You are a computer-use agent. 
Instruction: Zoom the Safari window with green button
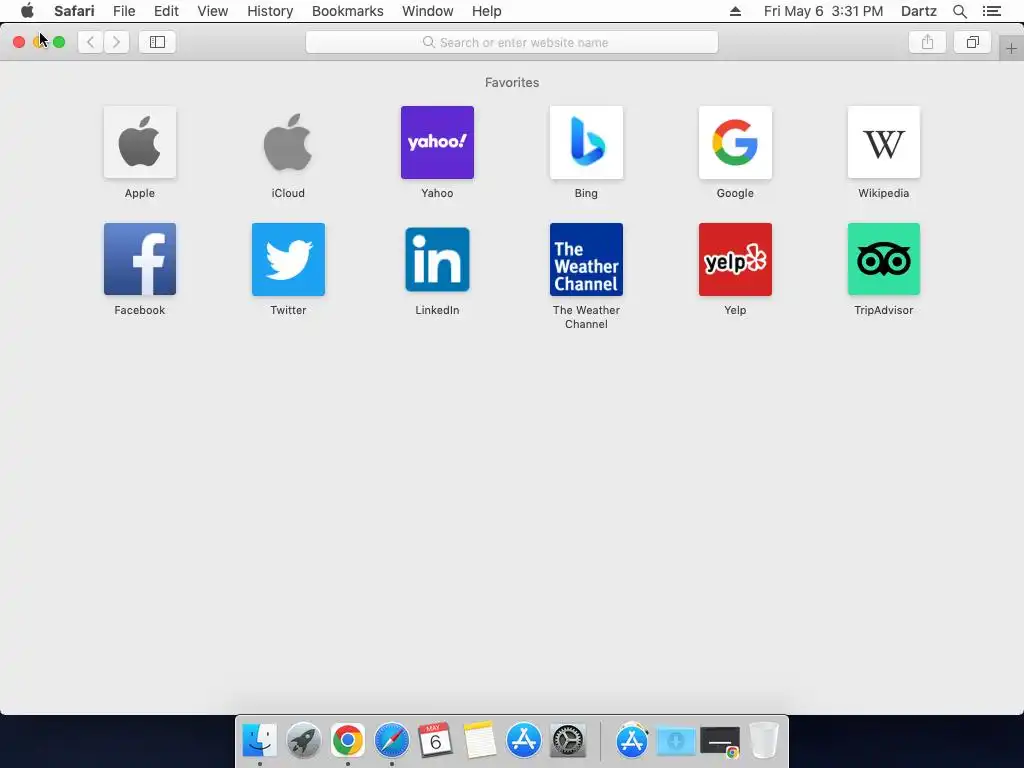click(59, 42)
